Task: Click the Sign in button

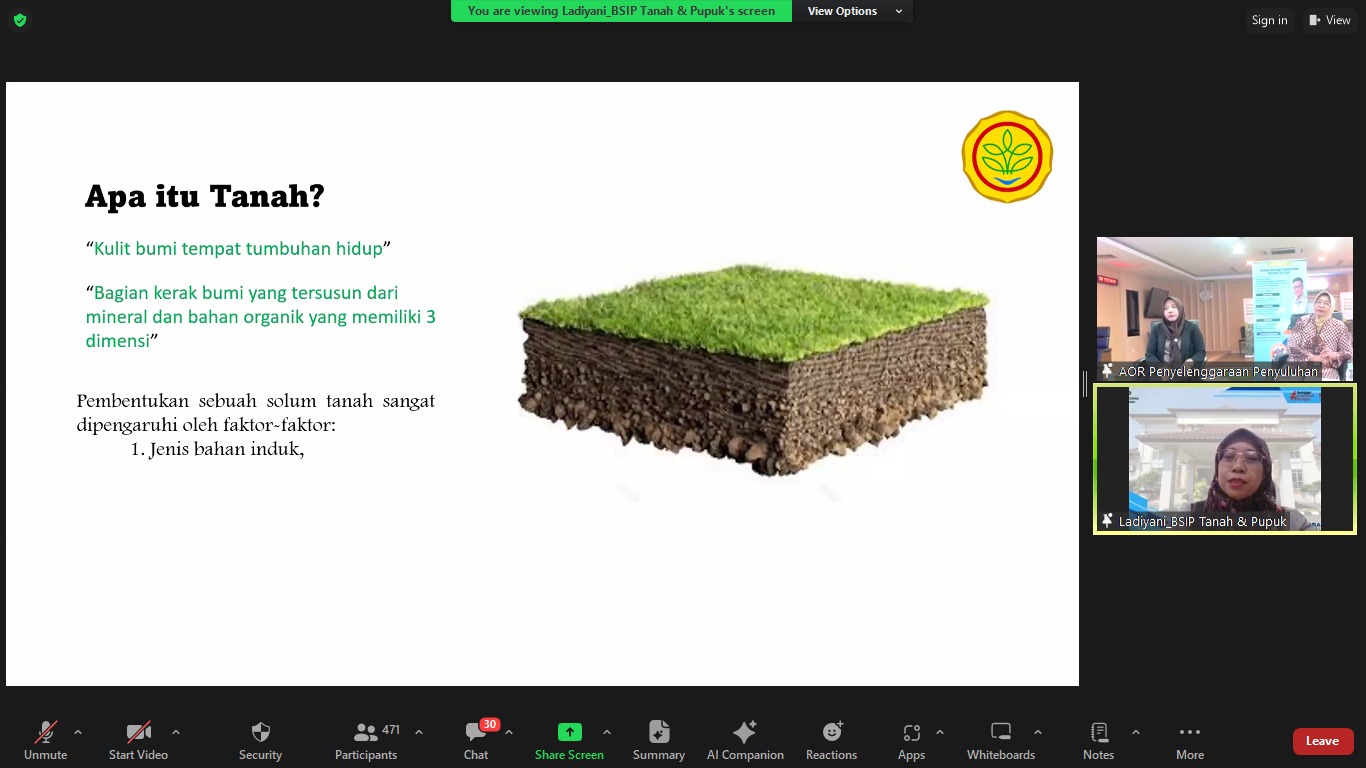Action: pyautogui.click(x=1269, y=20)
